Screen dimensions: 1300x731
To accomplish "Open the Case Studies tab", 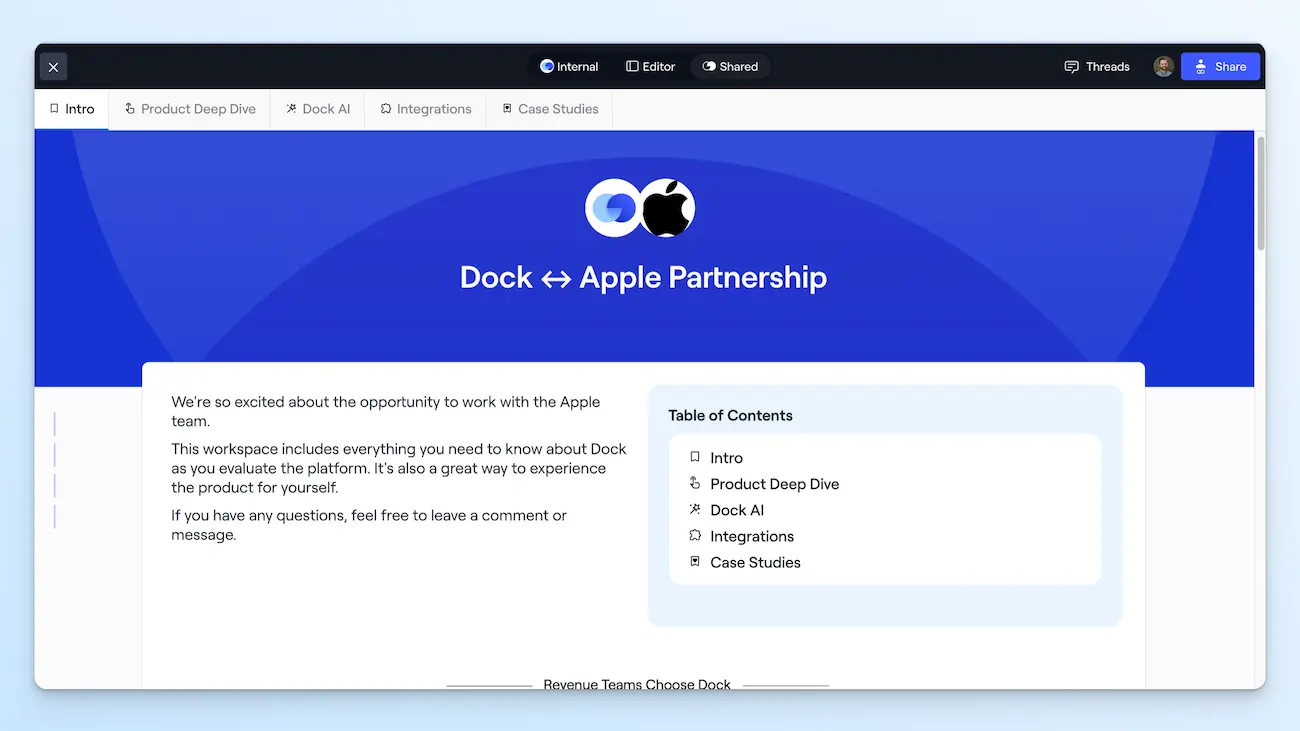I will [x=550, y=109].
